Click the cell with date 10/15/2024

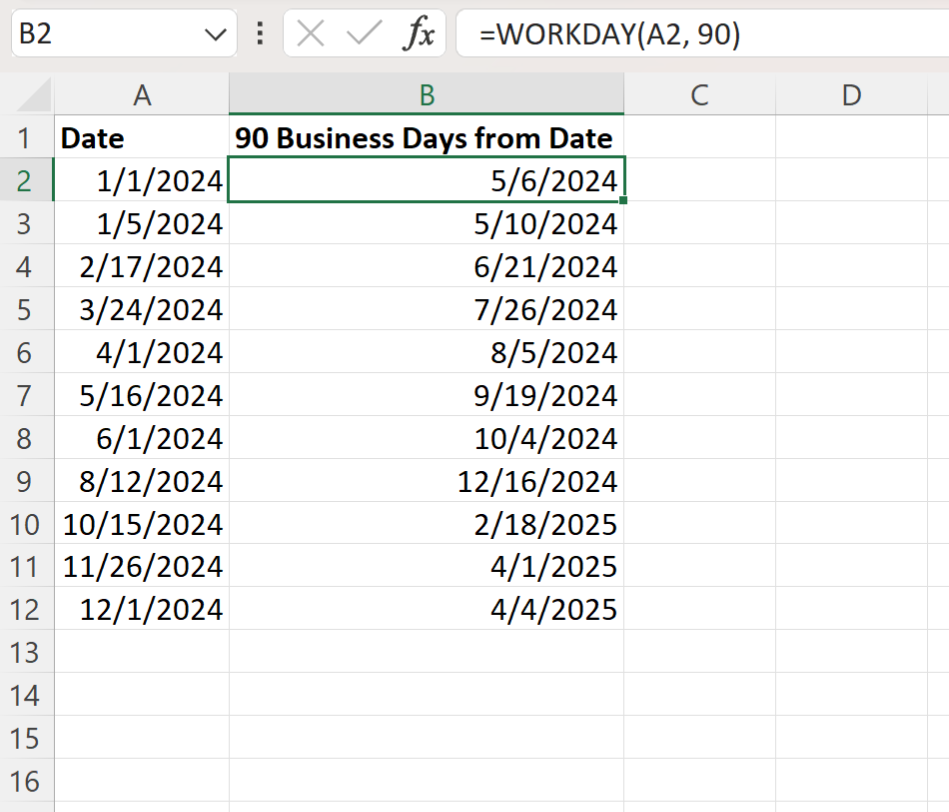tap(142, 524)
